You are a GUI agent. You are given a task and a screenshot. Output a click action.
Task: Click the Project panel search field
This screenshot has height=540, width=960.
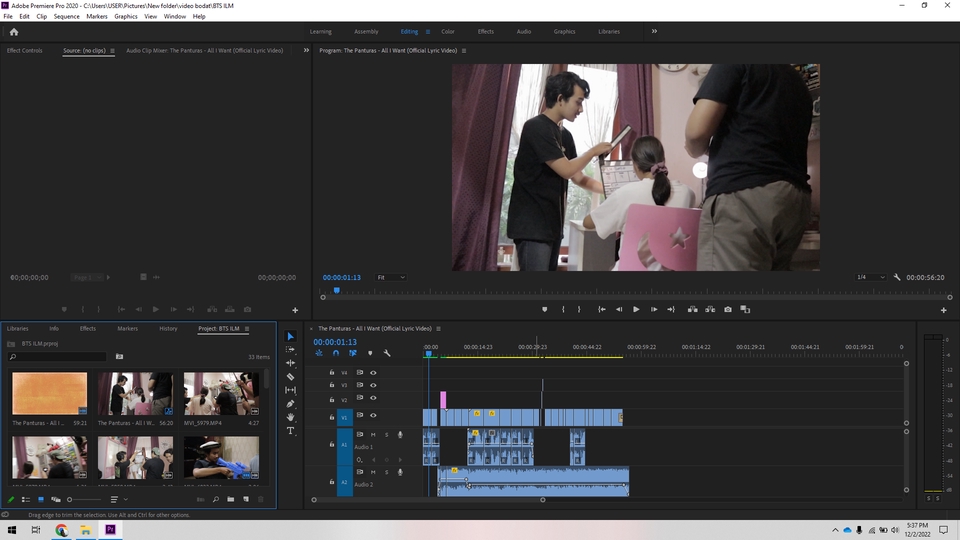(59, 356)
